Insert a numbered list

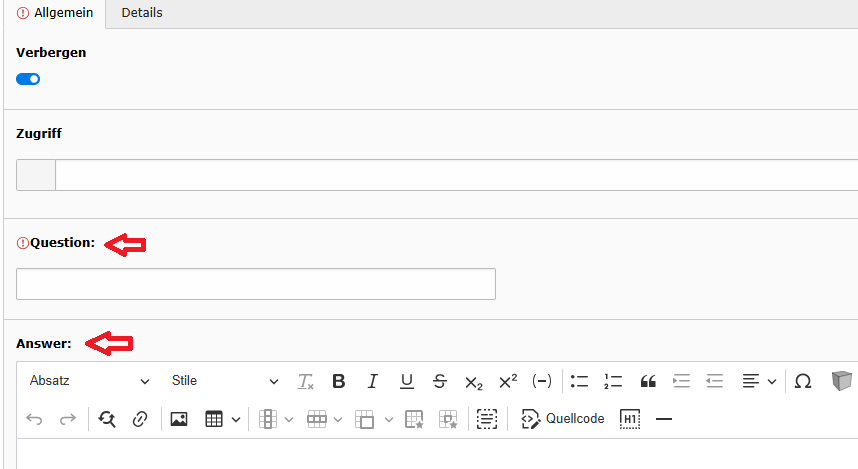point(613,381)
